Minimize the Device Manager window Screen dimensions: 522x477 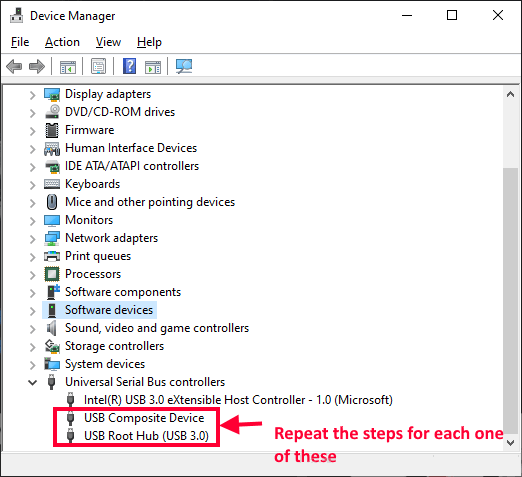pos(407,15)
